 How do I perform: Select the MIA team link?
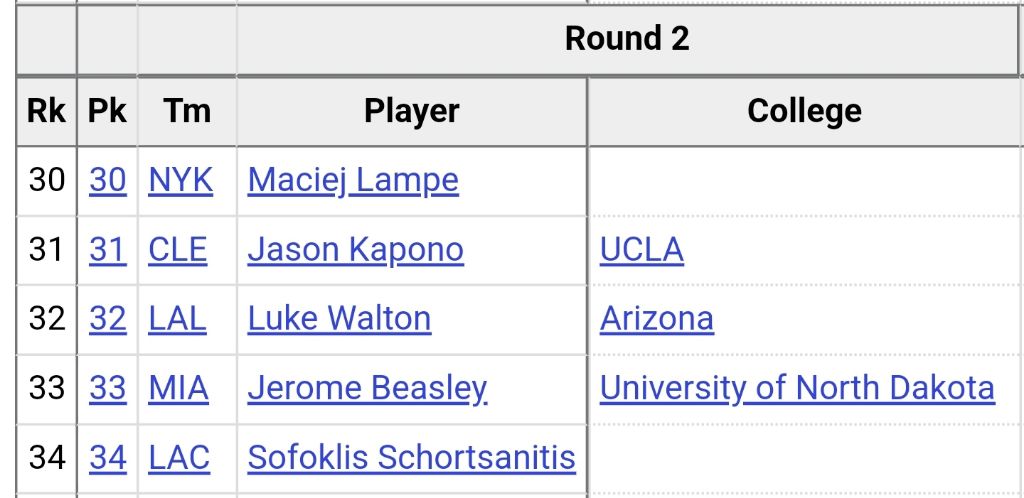(178, 387)
